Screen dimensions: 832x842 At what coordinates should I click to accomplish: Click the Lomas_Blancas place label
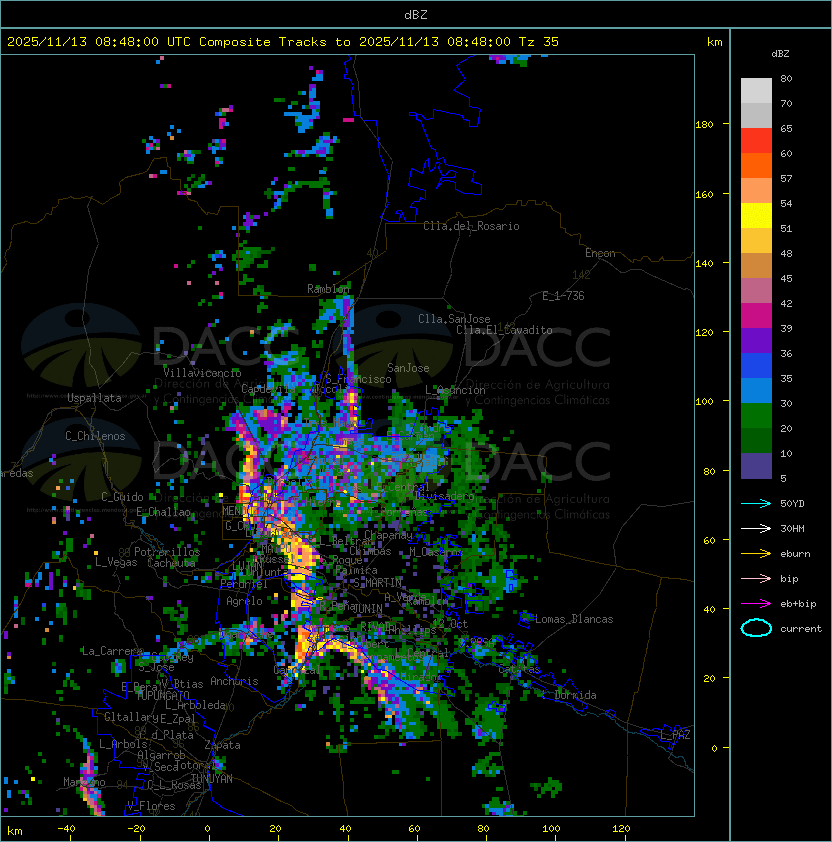point(574,620)
